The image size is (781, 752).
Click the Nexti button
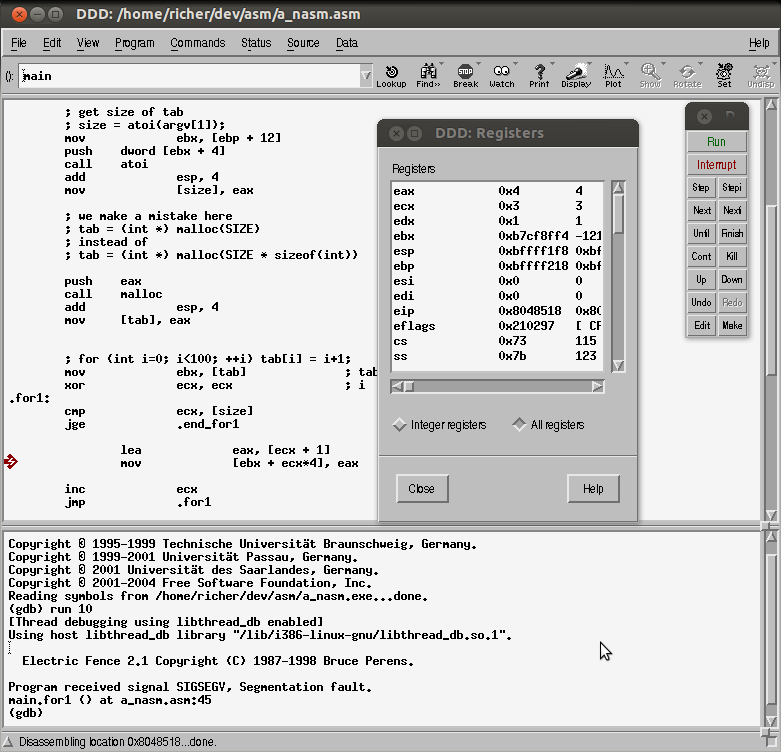pos(732,211)
